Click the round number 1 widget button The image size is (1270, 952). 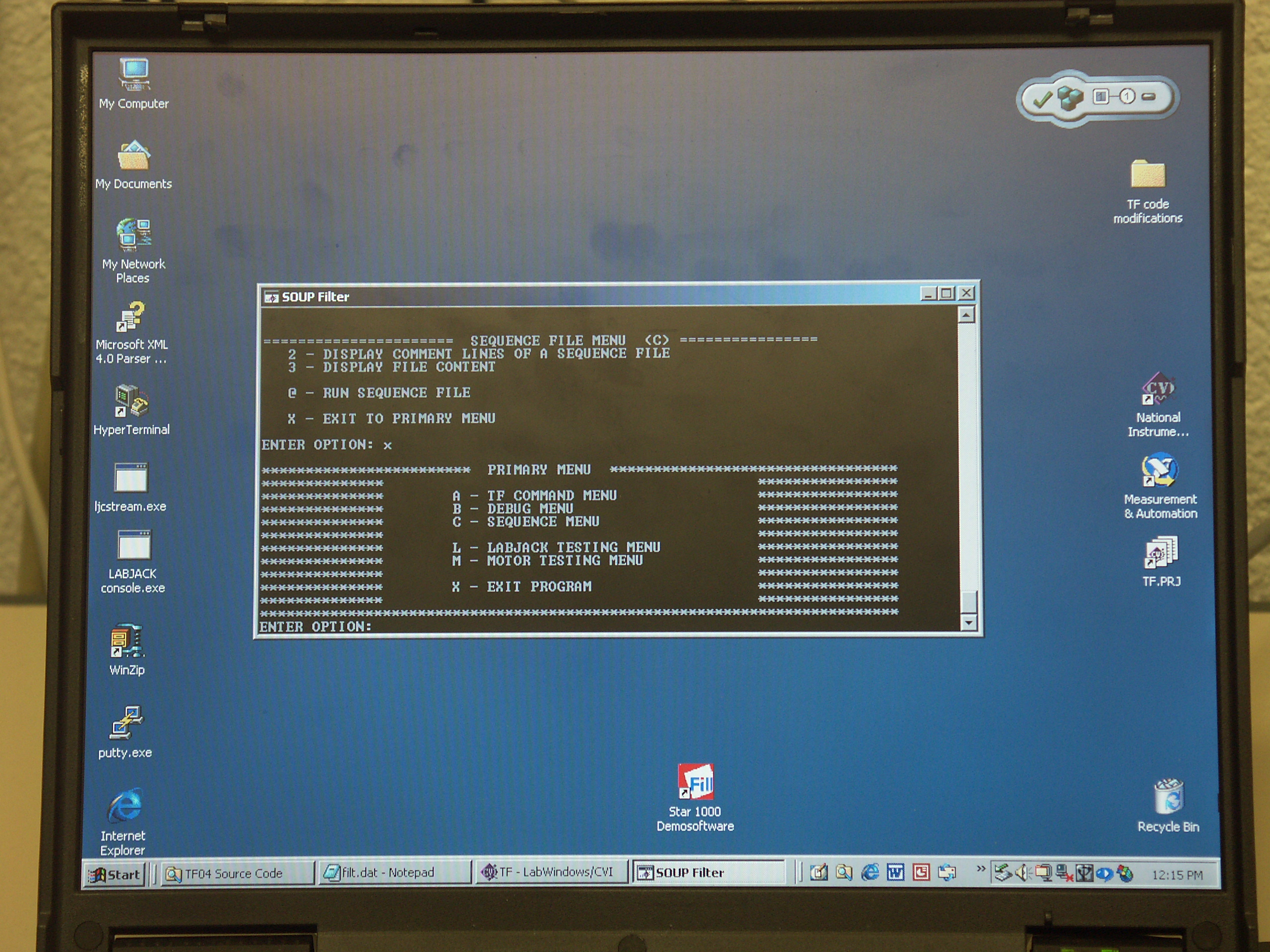[x=1127, y=96]
